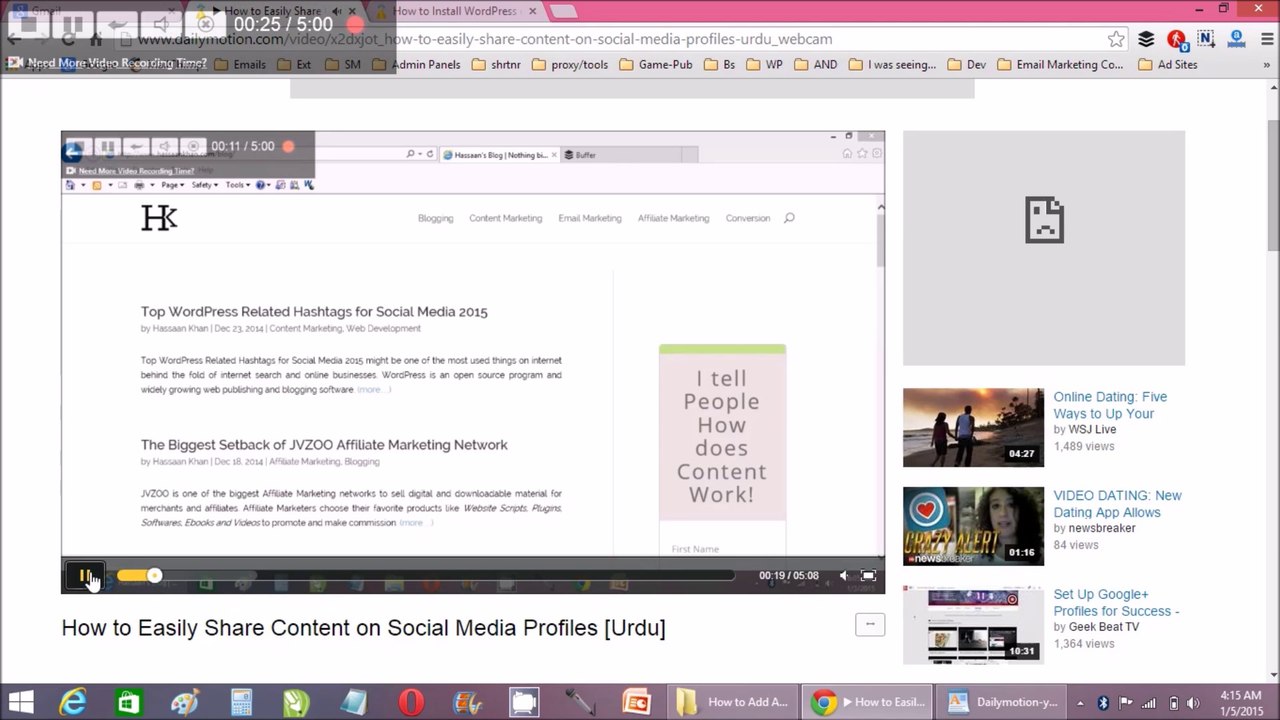Bookmark this page with the star icon
1280x720 pixels.
tap(1116, 39)
